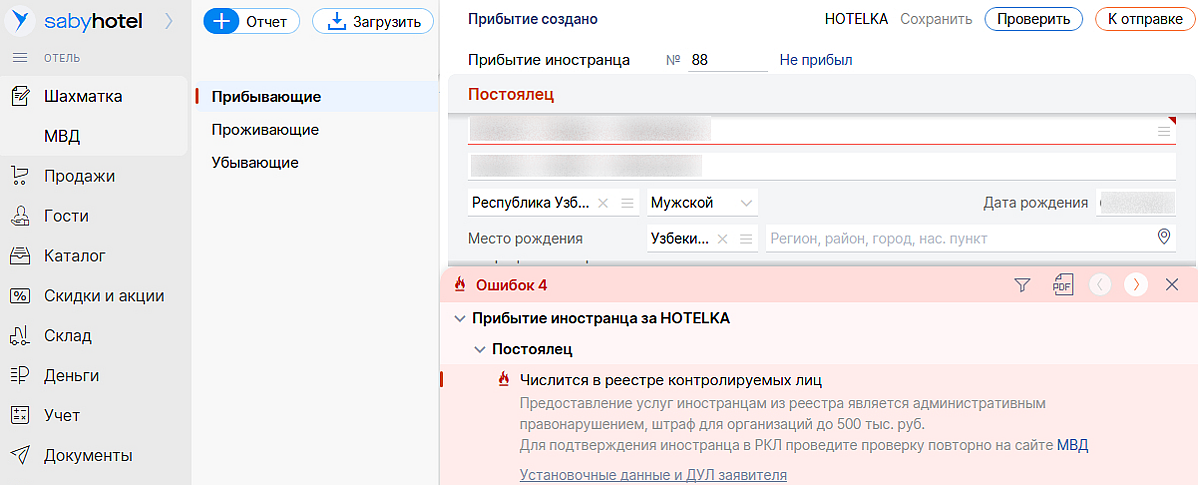1198x485 pixels.
Task: Click the Шахматка notepad icon
Action: pyautogui.click(x=21, y=96)
